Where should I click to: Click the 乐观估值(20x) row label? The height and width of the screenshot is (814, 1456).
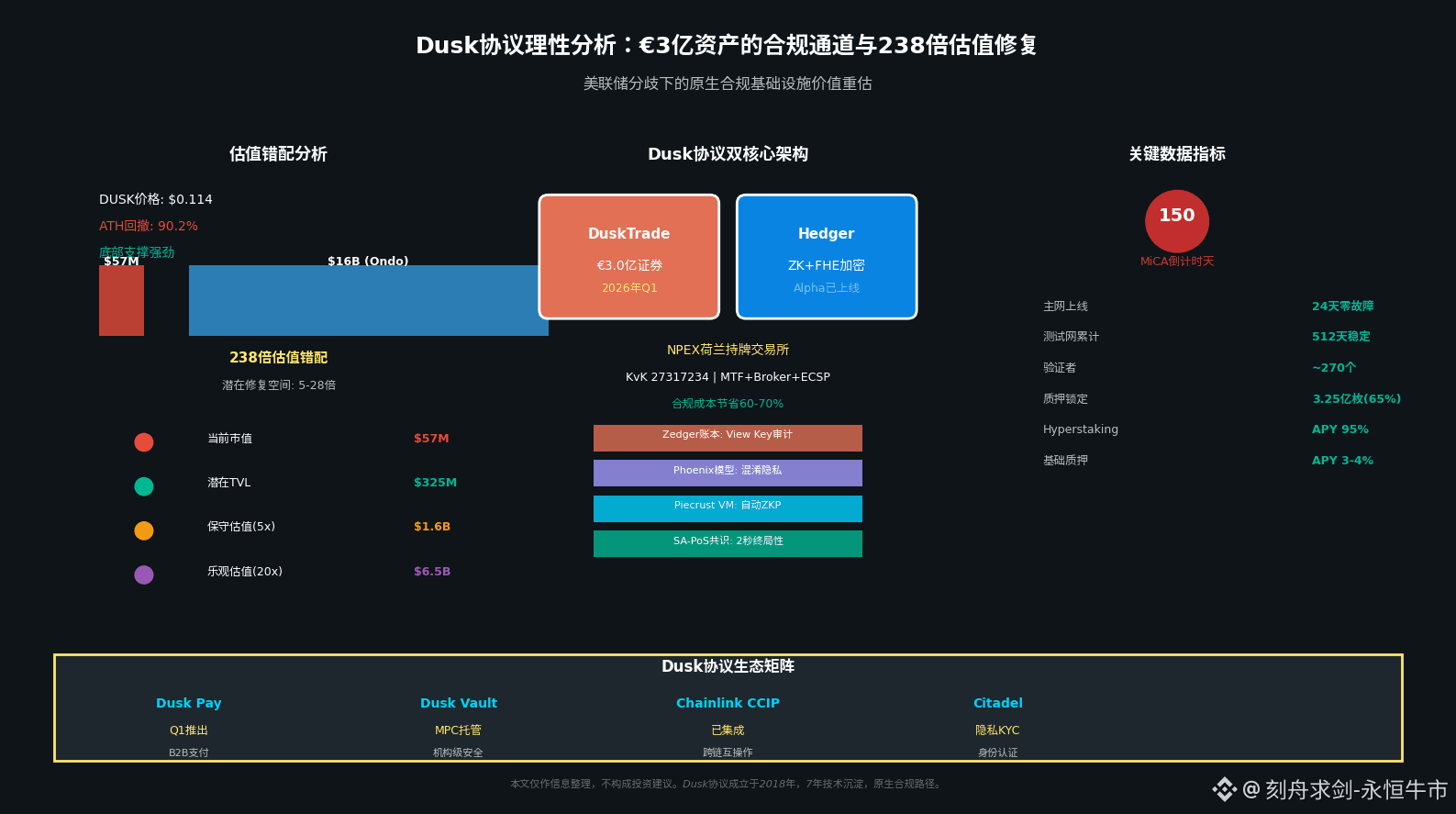pos(245,572)
